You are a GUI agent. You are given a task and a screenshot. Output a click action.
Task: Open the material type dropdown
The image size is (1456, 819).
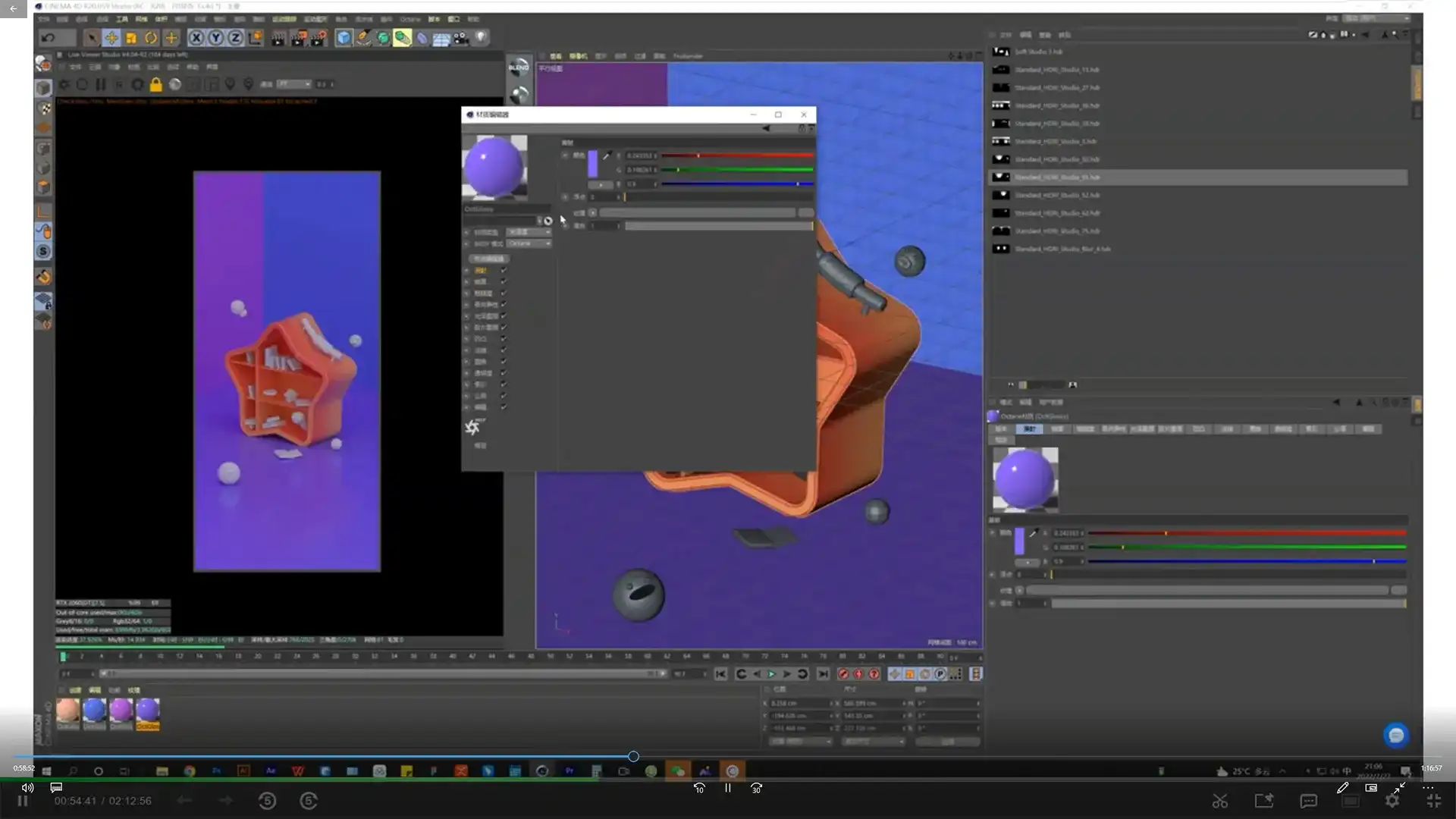[529, 232]
